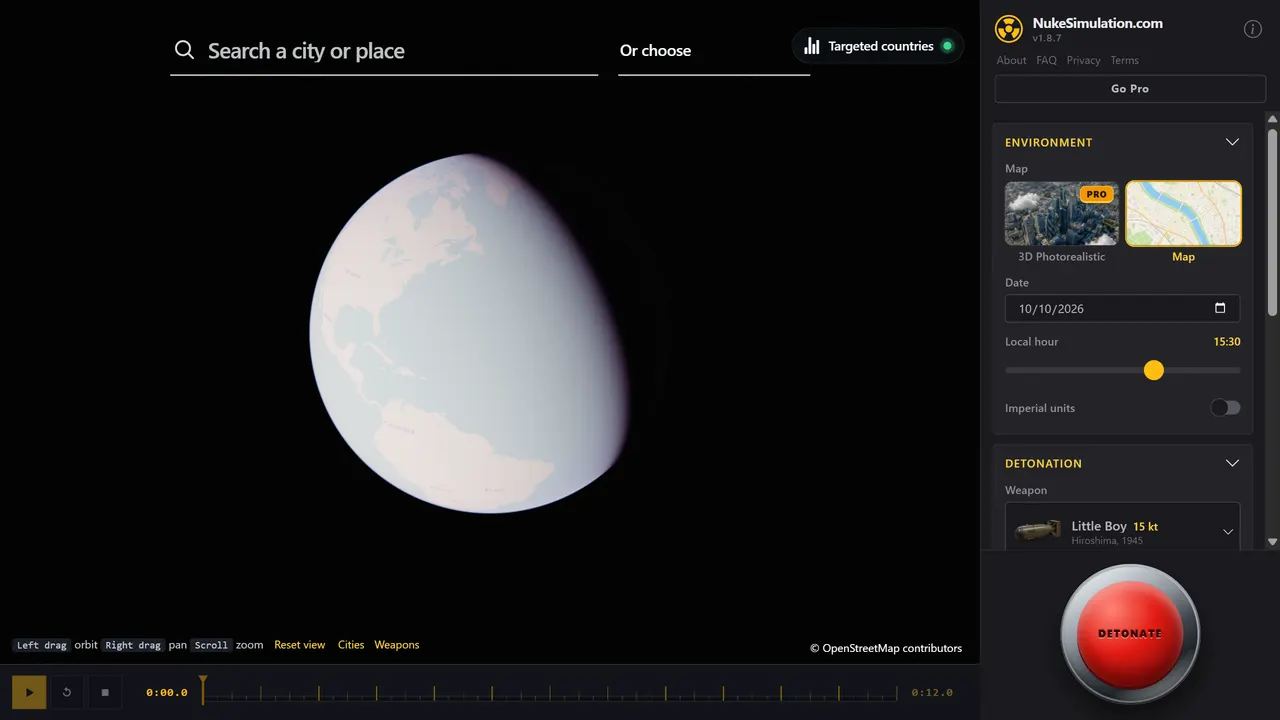Open the info circle icon
The image size is (1280, 720).
click(x=1252, y=29)
